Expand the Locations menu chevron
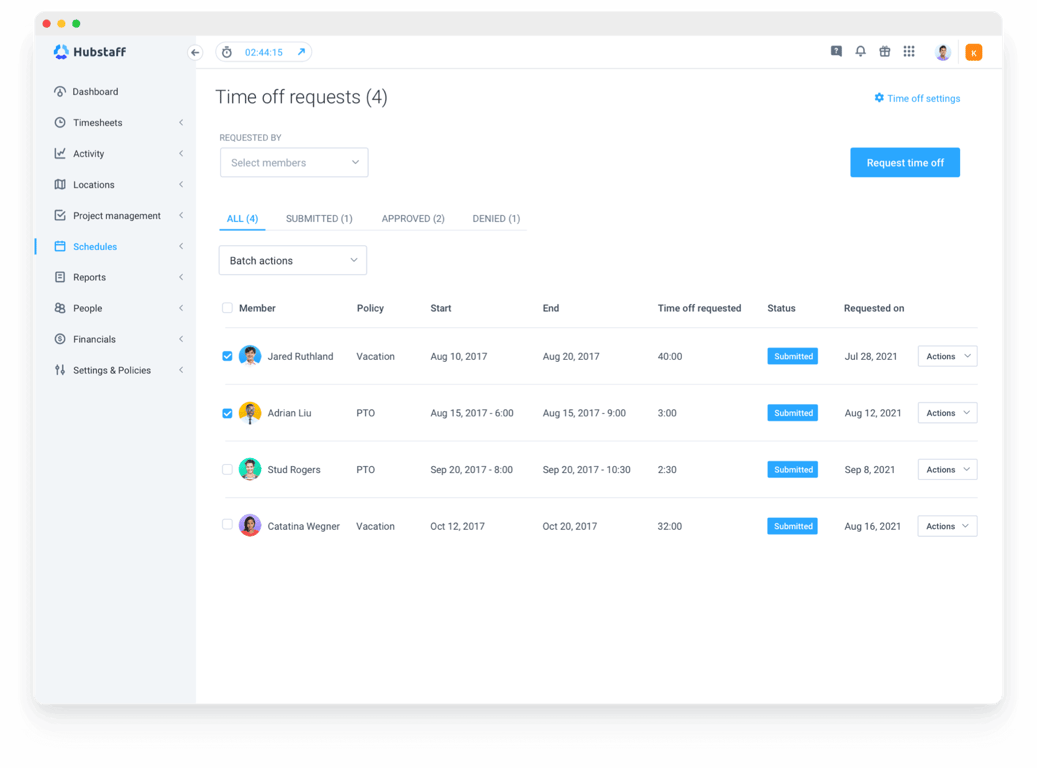This screenshot has height=768, width=1037. pos(181,185)
